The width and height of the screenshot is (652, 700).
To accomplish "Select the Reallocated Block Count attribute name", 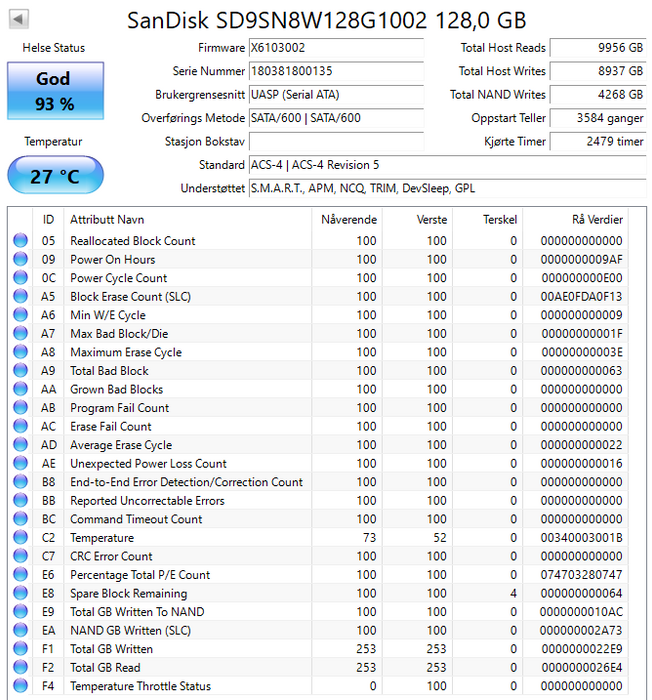I will [133, 241].
